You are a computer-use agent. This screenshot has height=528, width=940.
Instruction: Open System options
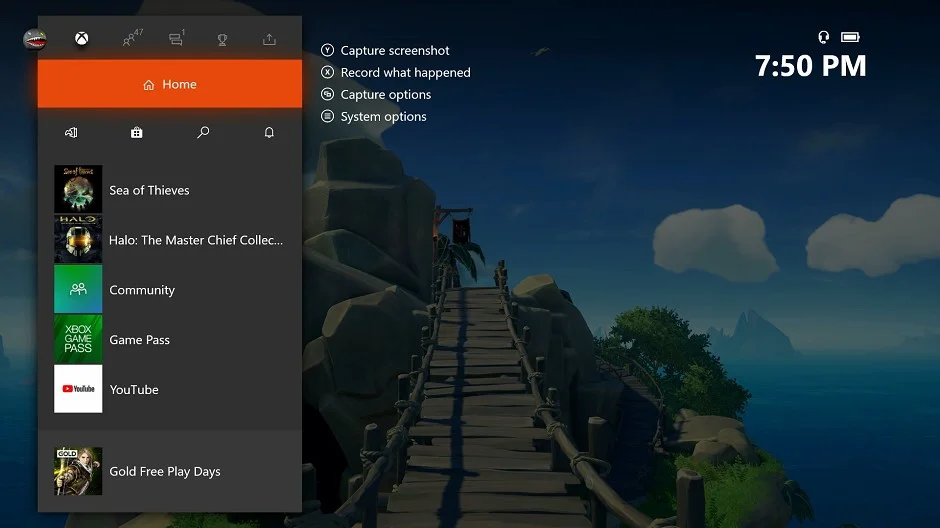383,117
